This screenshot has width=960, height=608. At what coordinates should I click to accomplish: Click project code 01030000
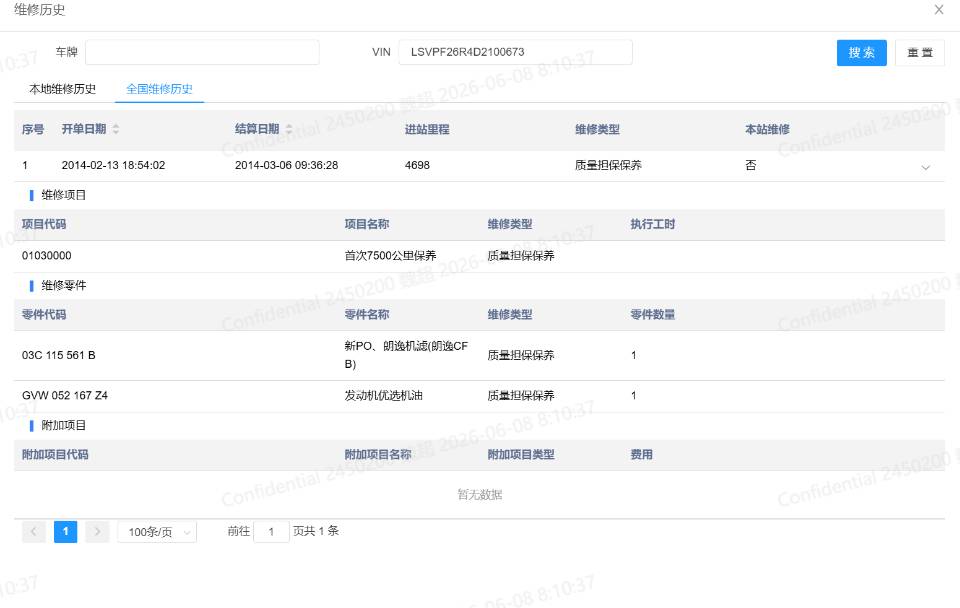(x=47, y=255)
